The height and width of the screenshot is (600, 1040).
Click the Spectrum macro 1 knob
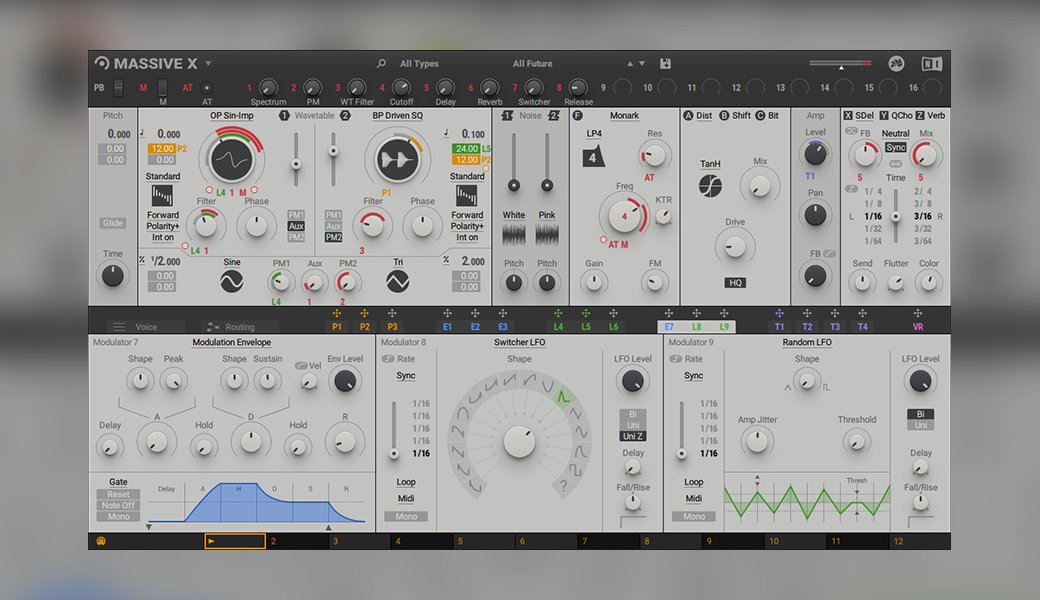tap(268, 88)
